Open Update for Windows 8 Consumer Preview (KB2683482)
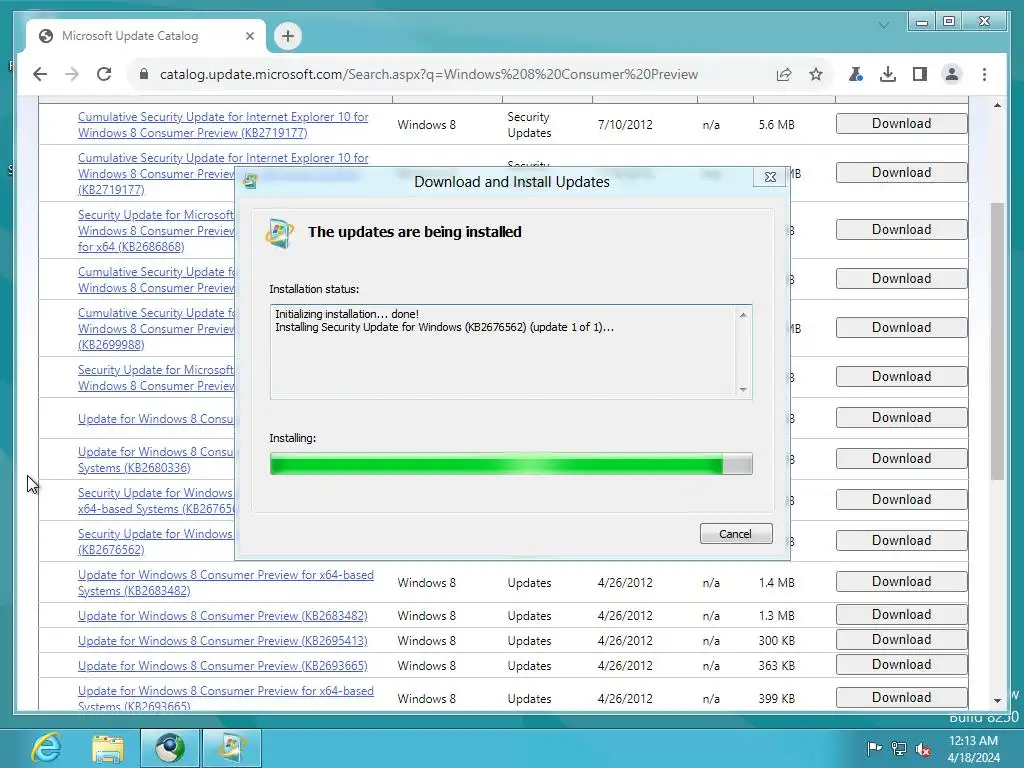 tap(223, 616)
